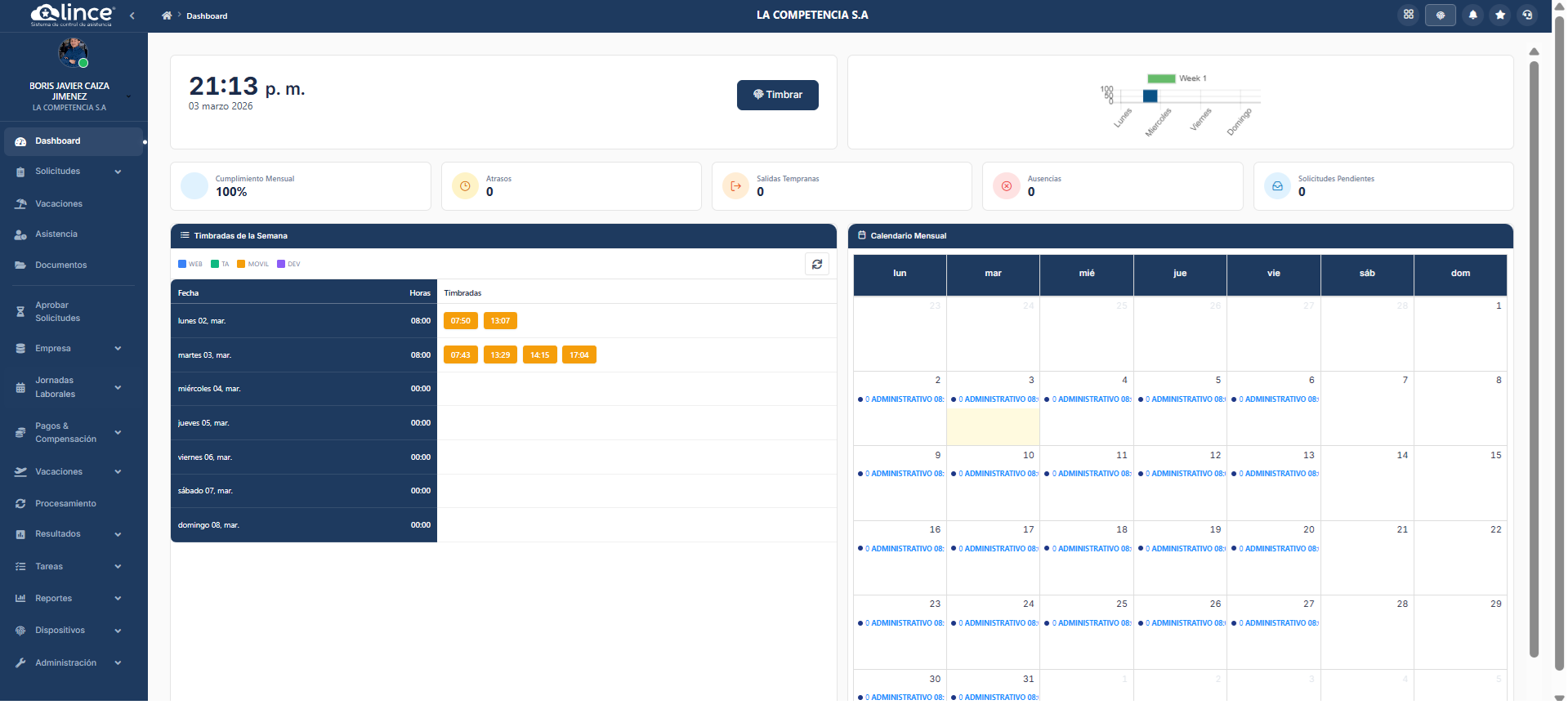Click the Dispositivos fingerprint icon
The width and height of the screenshot is (1568, 709).
(x=20, y=631)
